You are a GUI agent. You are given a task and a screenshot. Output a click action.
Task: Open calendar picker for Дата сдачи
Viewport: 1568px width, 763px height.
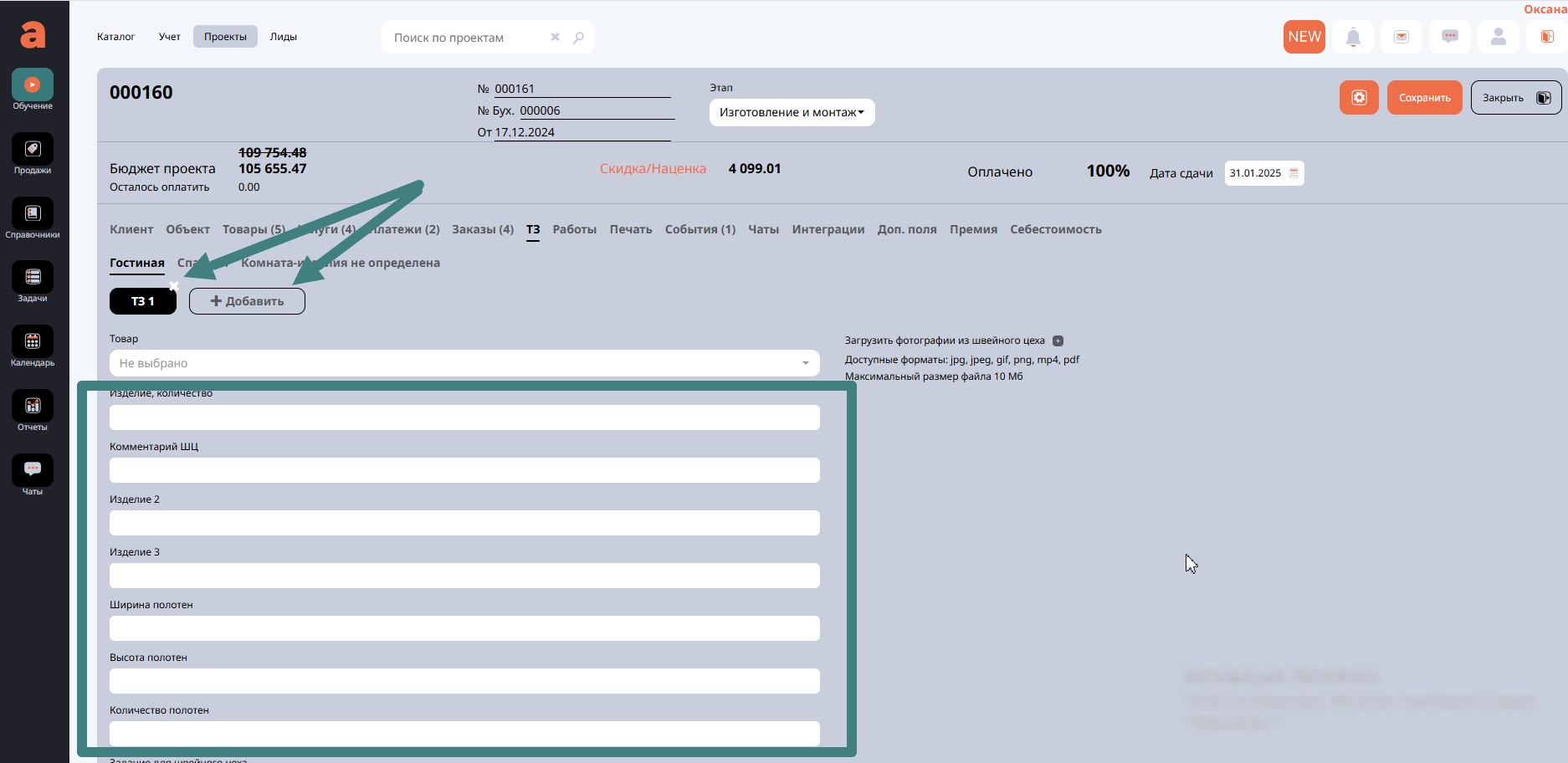(x=1294, y=173)
